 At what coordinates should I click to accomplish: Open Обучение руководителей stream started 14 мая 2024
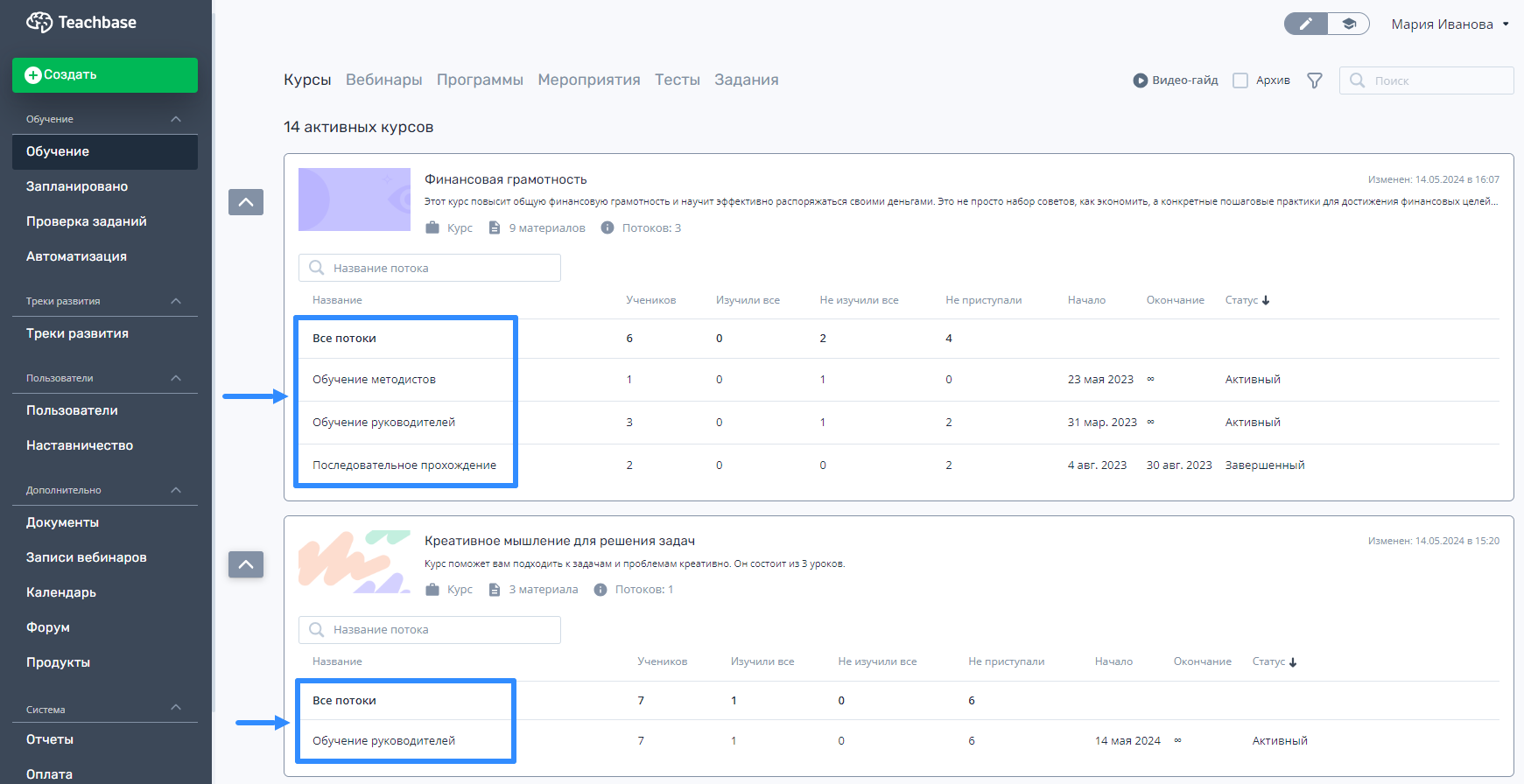pyautogui.click(x=383, y=741)
